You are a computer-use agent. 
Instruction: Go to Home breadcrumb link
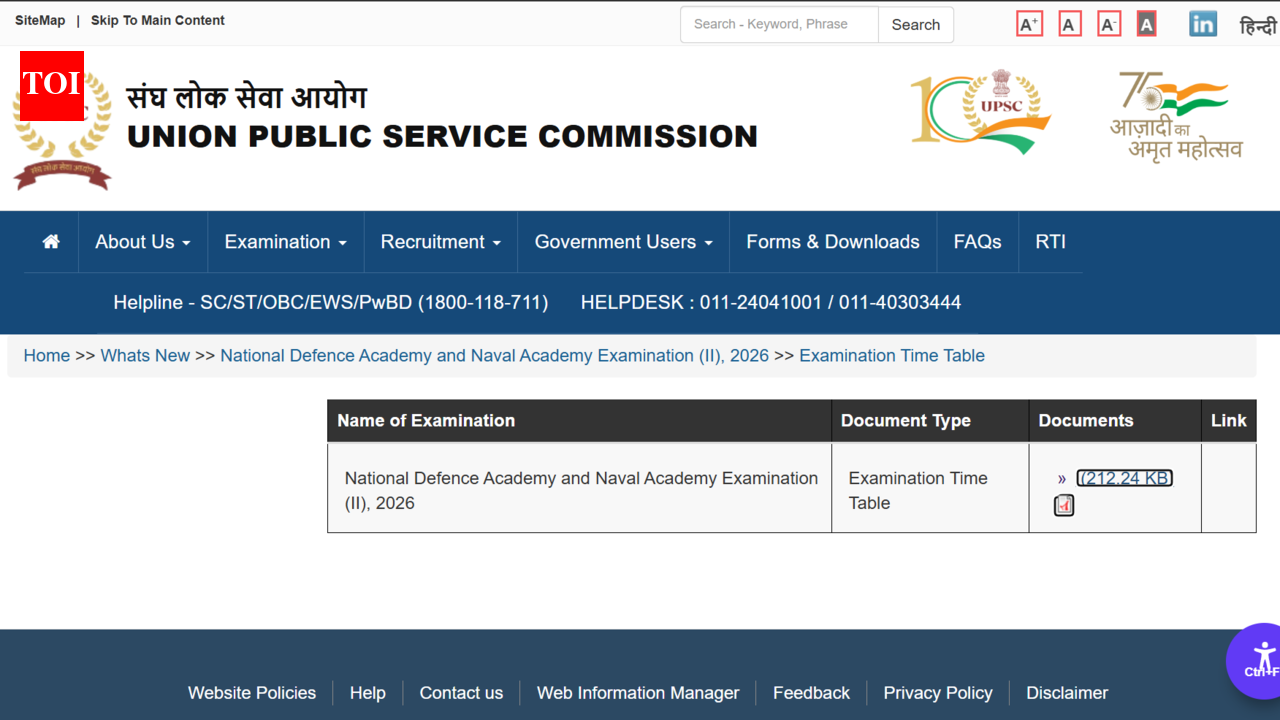point(47,355)
